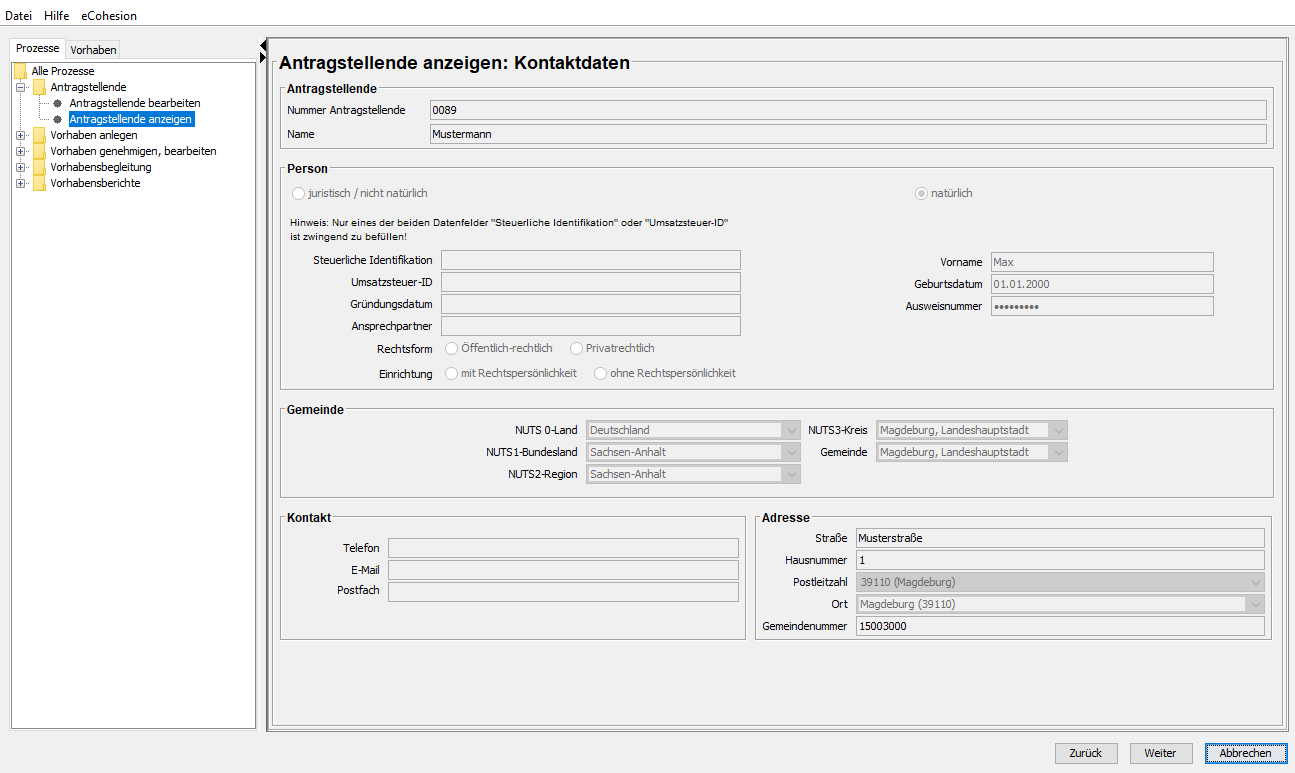The height and width of the screenshot is (773, 1295).
Task: Click the Postfach field
Action: (563, 592)
